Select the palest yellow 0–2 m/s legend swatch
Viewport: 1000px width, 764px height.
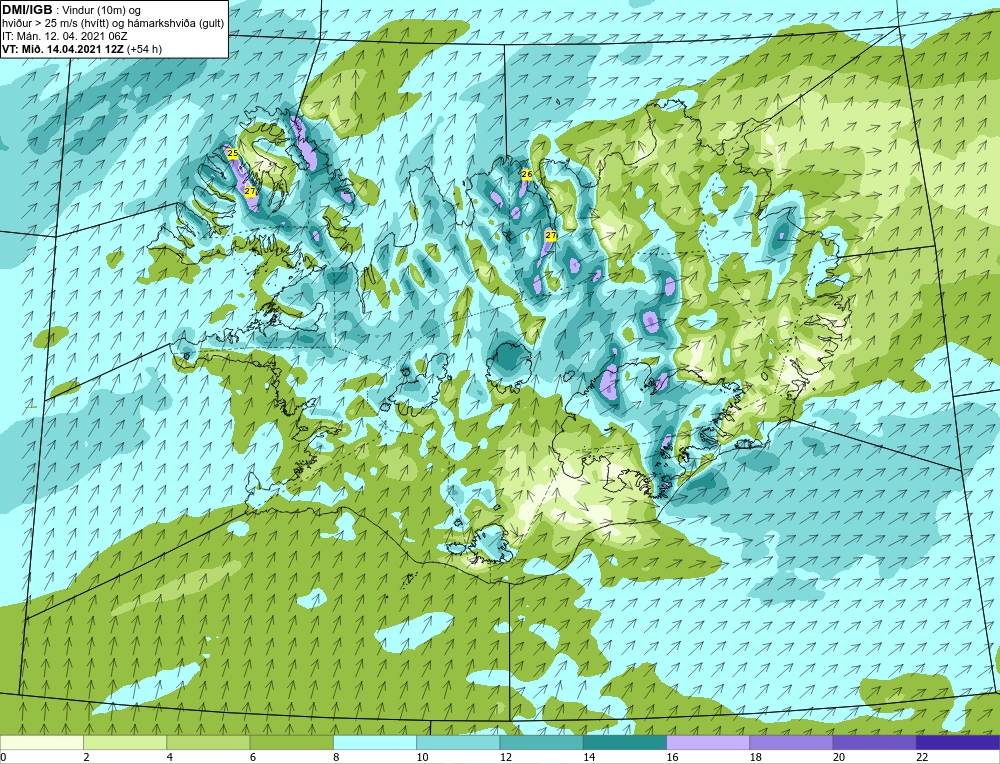tap(41, 743)
